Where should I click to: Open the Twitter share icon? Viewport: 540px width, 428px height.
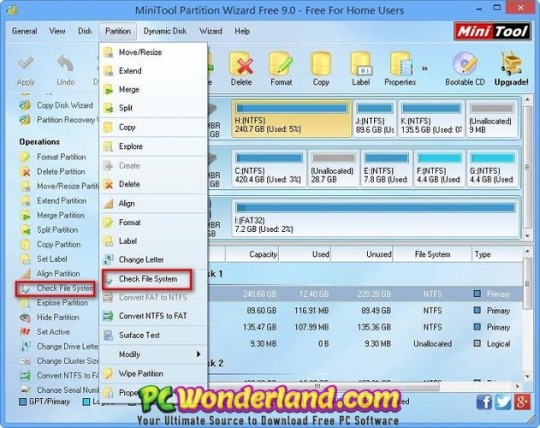[503, 402]
